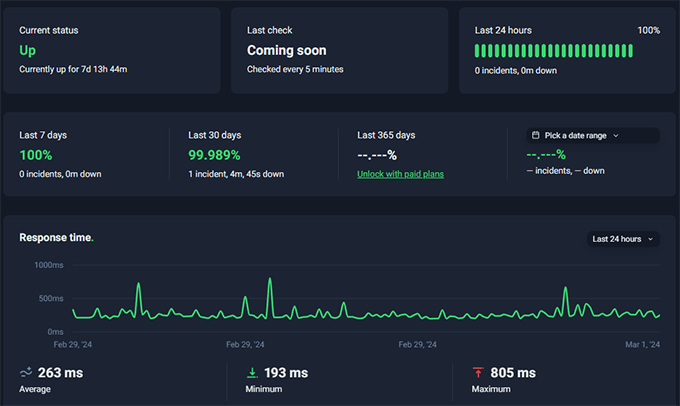
Task: Click the red maximum up-arrow icon
Action: [478, 373]
